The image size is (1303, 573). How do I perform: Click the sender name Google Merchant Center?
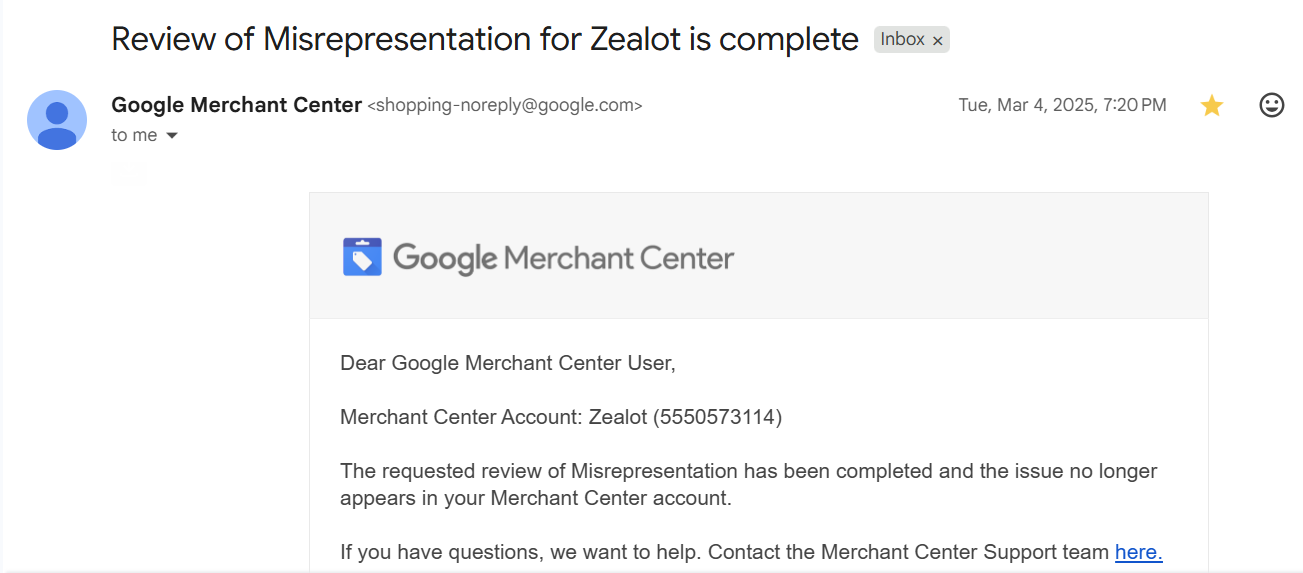coord(237,105)
